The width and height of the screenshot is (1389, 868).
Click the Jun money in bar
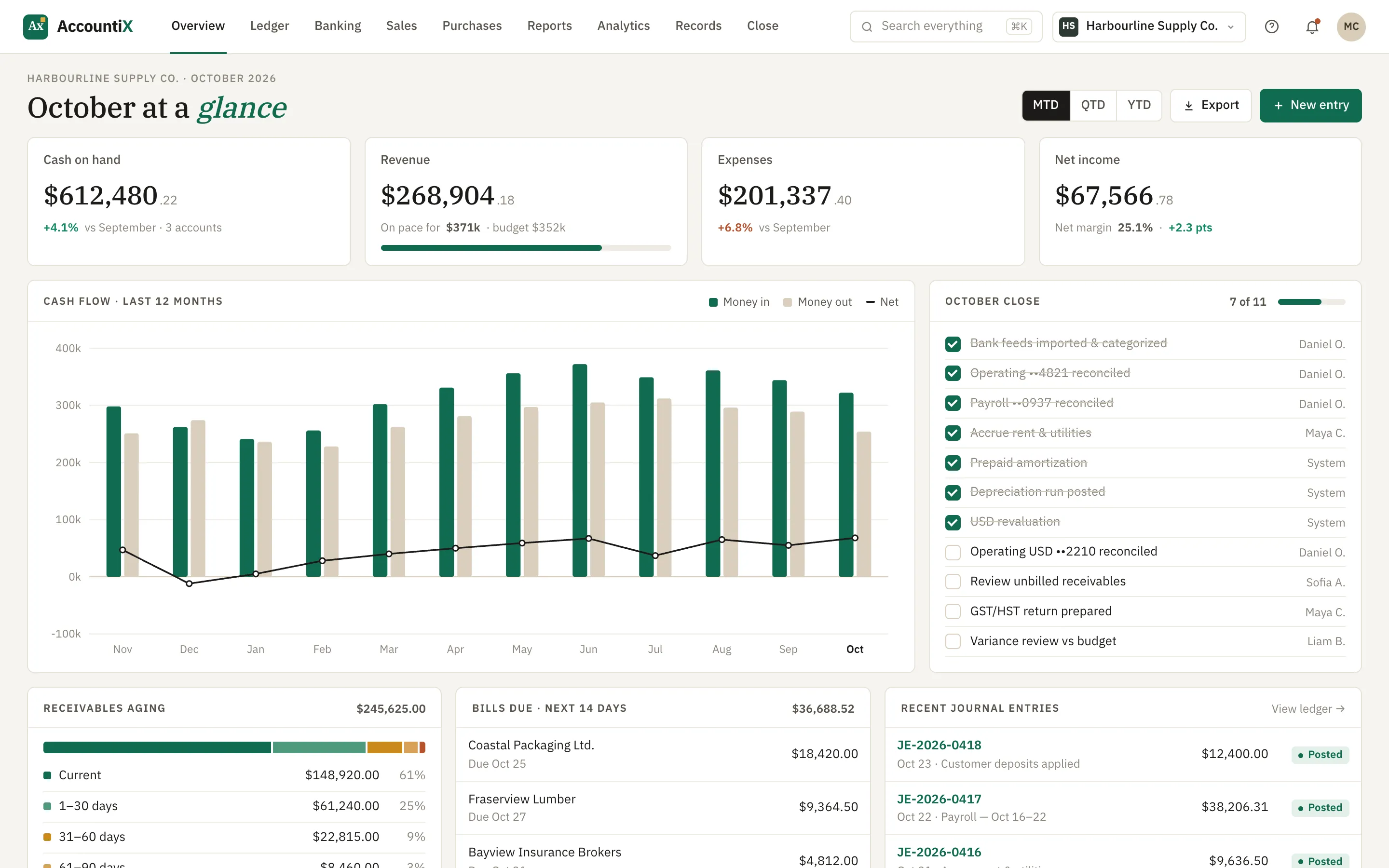point(579,470)
